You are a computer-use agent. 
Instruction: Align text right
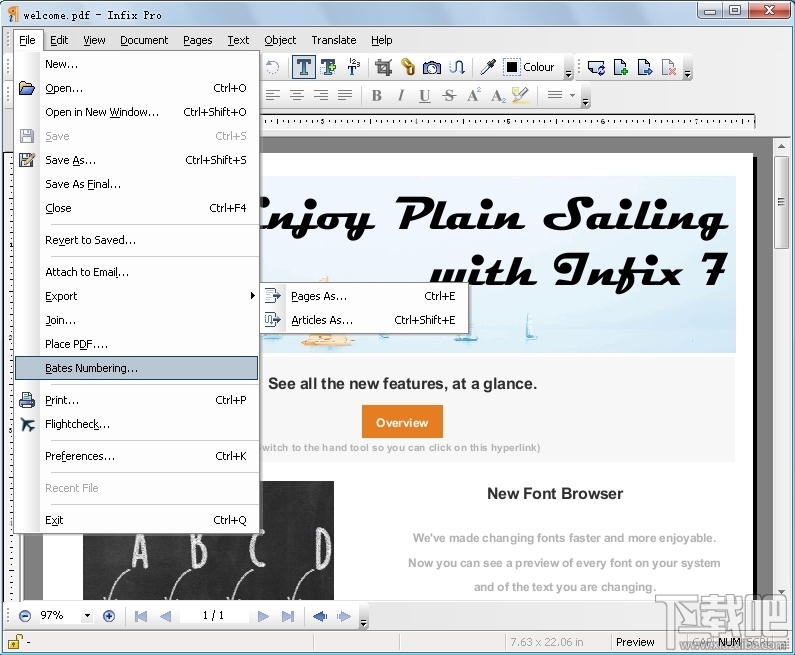(320, 95)
